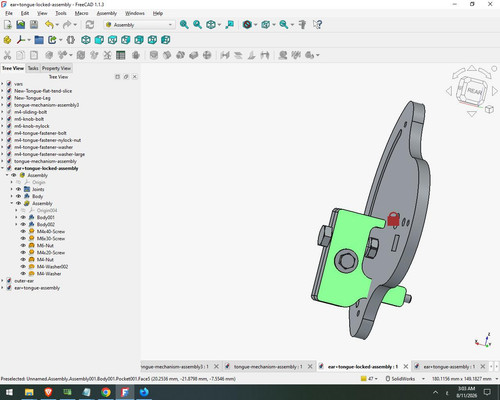The height and width of the screenshot is (400, 500).
Task: Click the What's This help icon
Action: (x=317, y=25)
